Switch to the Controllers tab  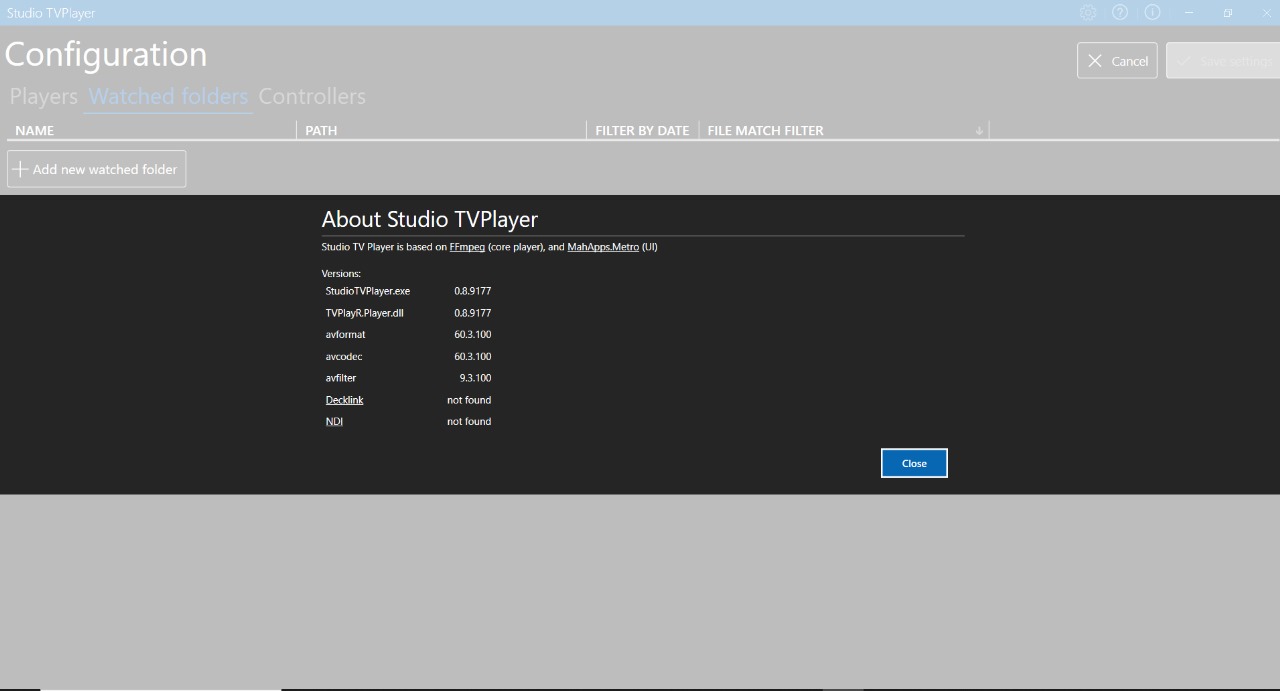pos(312,96)
